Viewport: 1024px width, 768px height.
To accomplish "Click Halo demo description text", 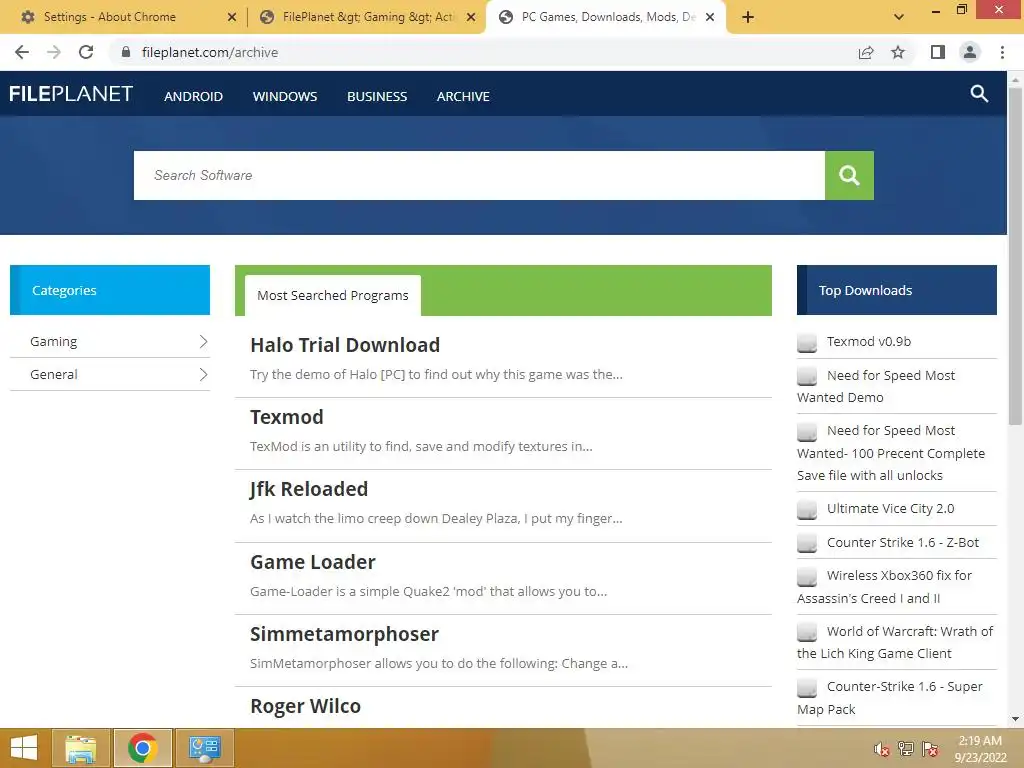I will coord(436,374).
